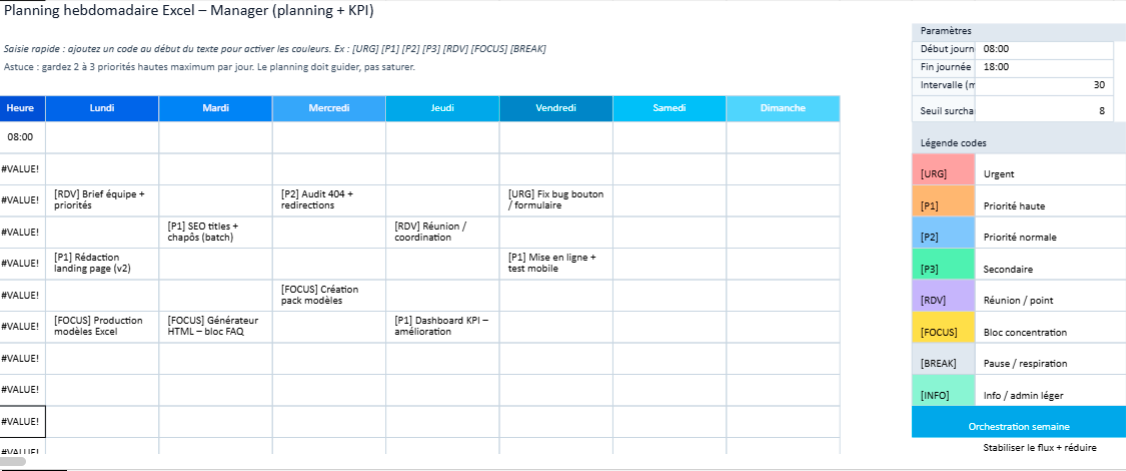Click the 08:00 cell under Heure
Viewport: 1126px width, 471px height.
[x=22, y=138]
